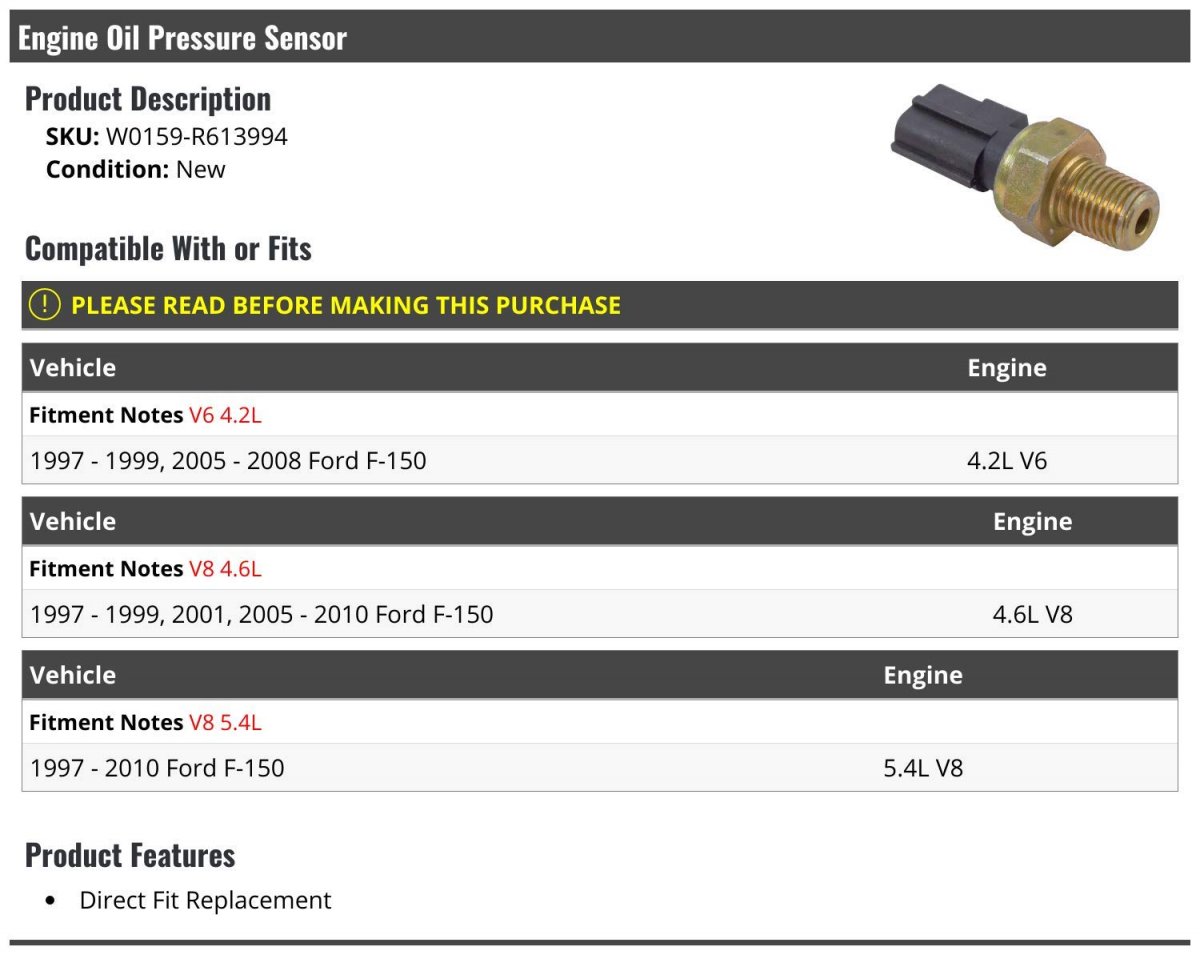Click the Please Read Before Making This Purchase banner

tap(600, 305)
